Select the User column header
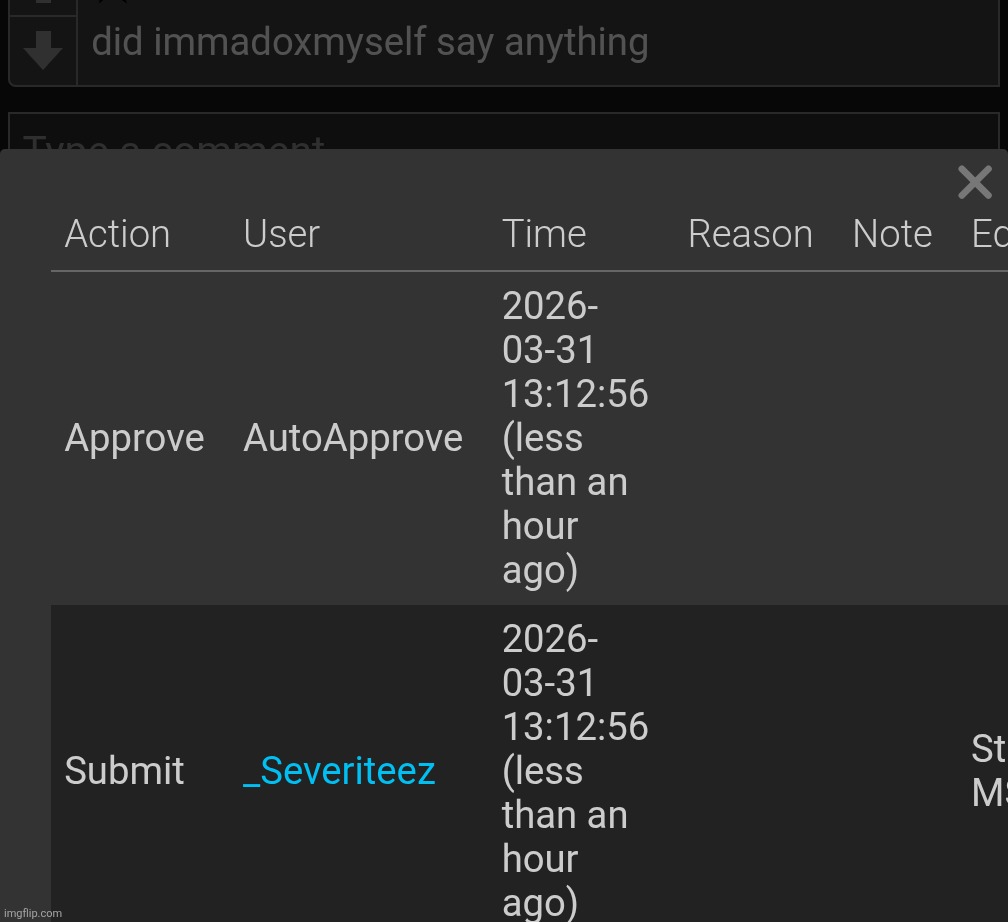 point(281,234)
